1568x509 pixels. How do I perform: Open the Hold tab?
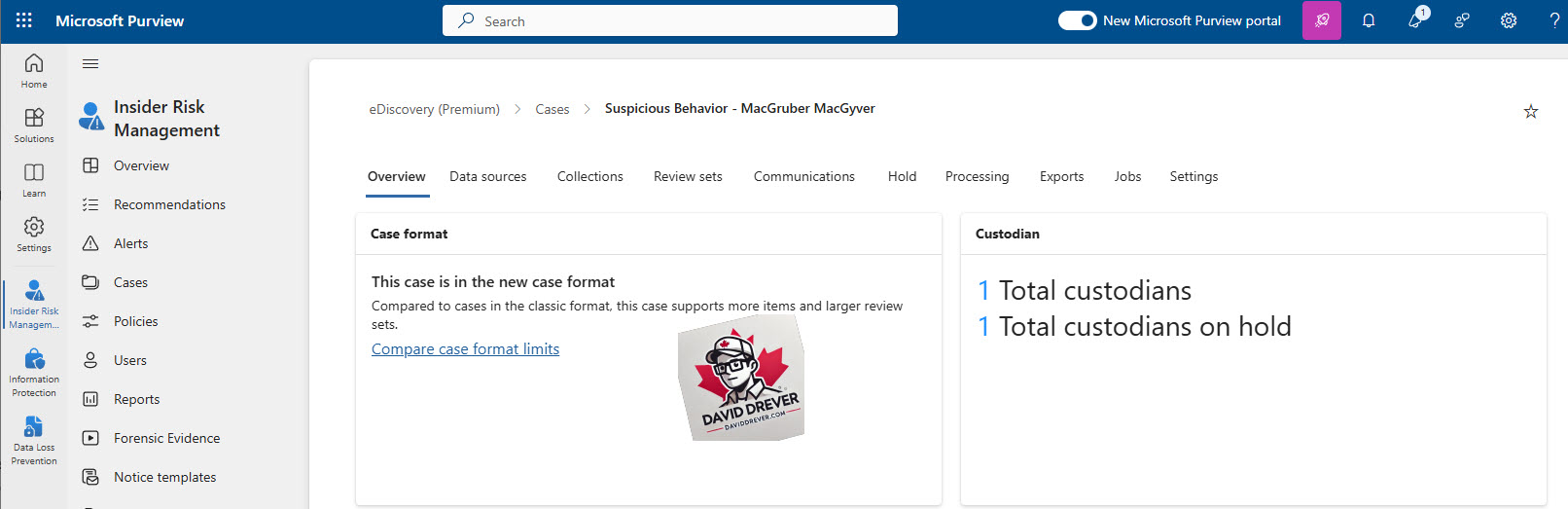902,176
